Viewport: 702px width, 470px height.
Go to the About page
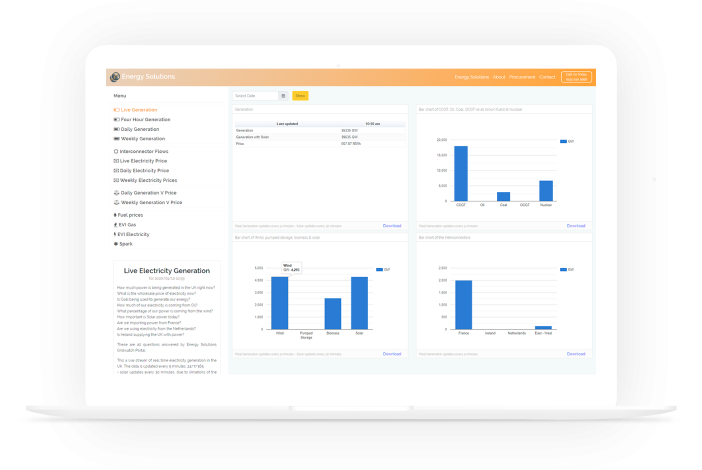tap(499, 77)
